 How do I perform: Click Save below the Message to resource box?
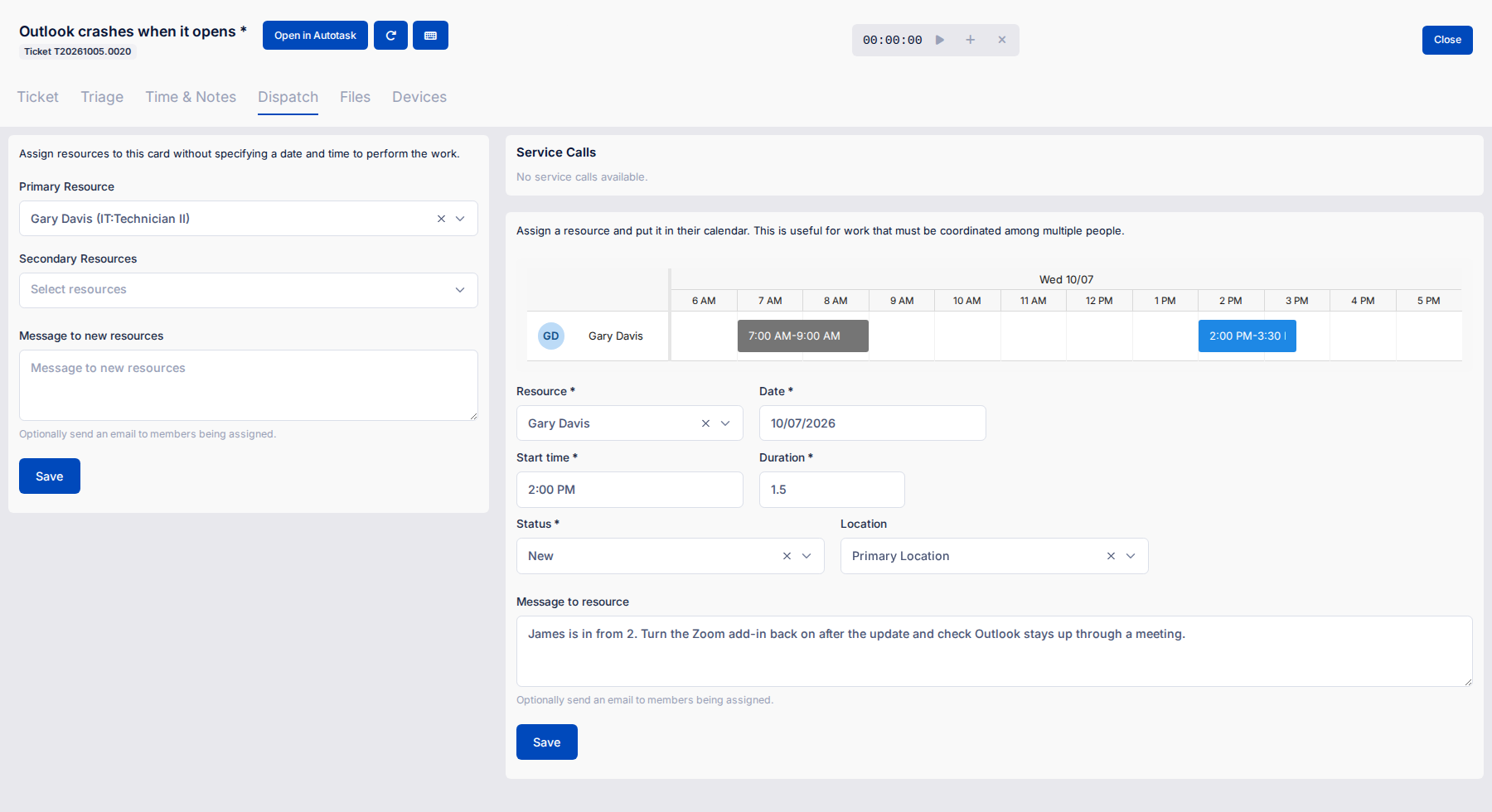coord(547,742)
